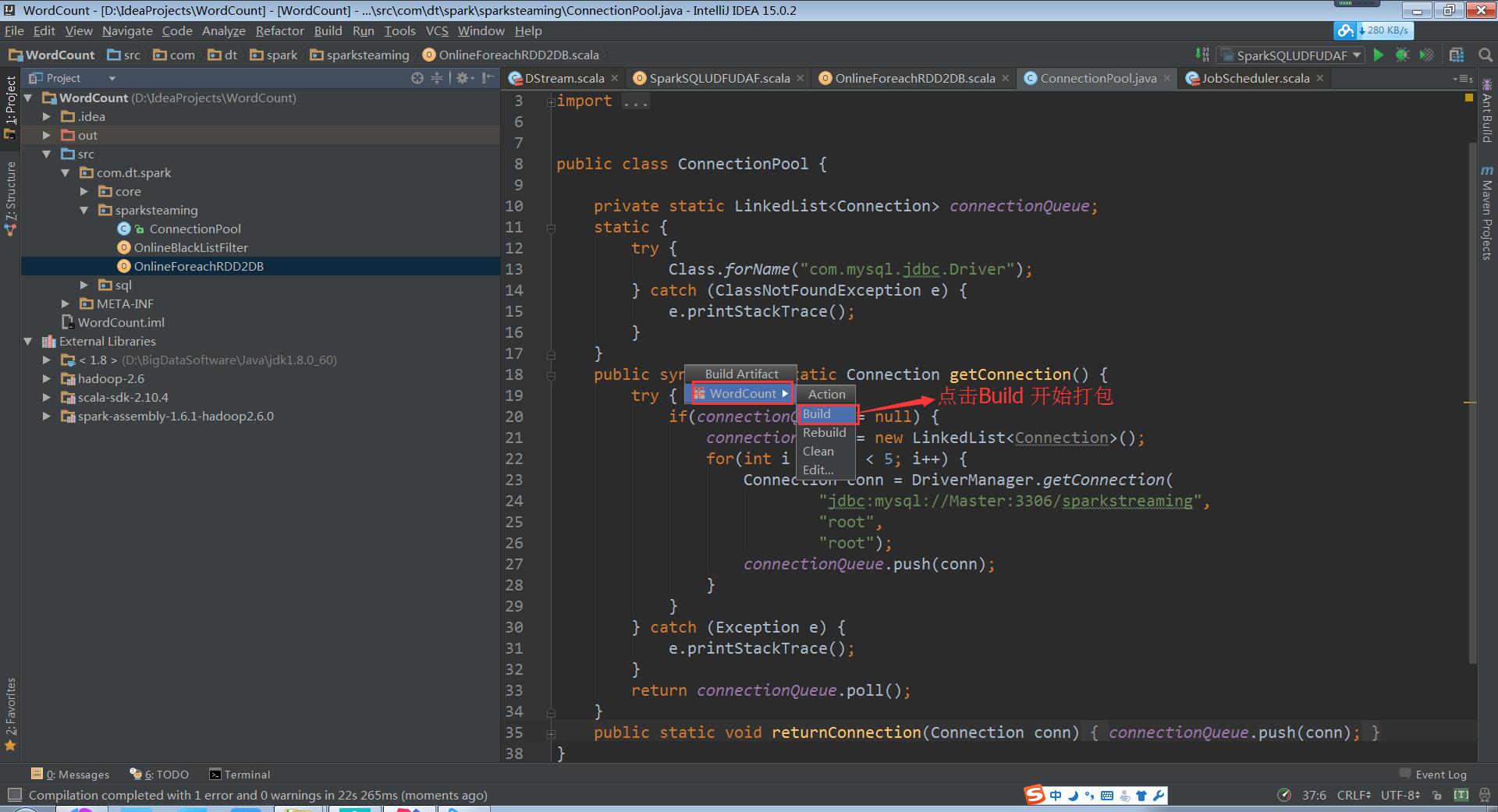Hide the Project panel with the arrow icon
1498x812 pixels.
point(488,78)
